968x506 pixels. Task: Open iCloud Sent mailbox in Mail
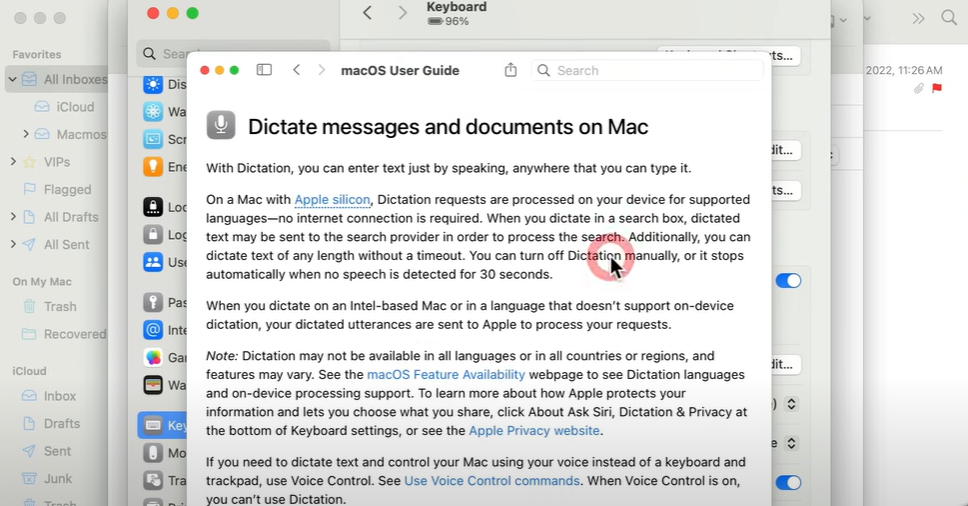[x=46, y=451]
